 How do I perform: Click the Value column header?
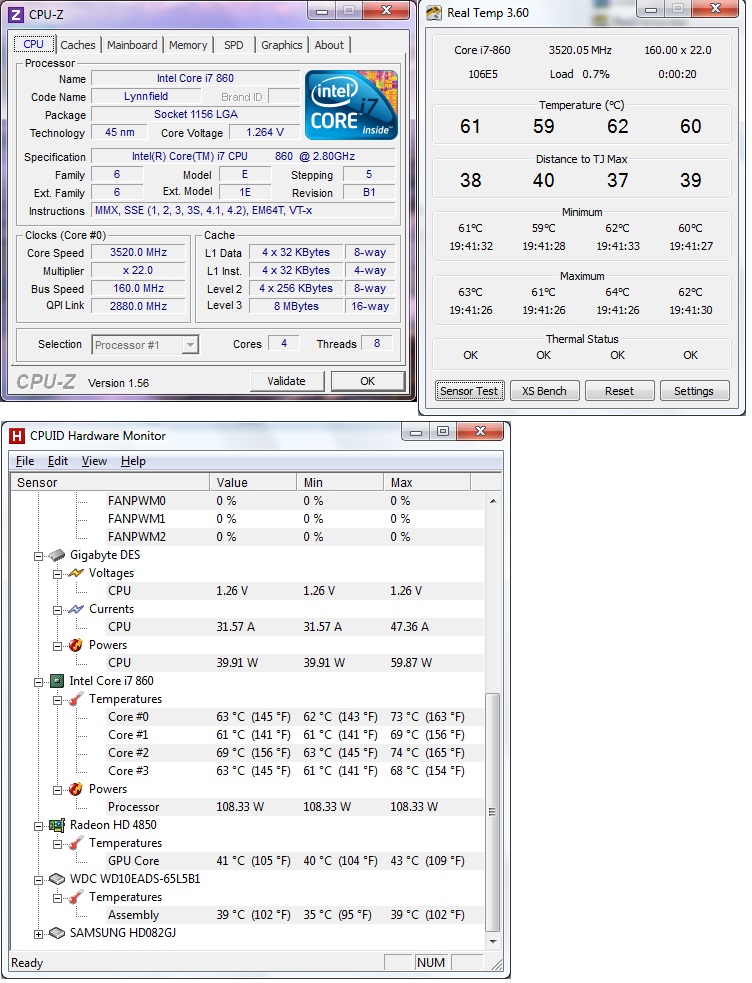coord(253,482)
